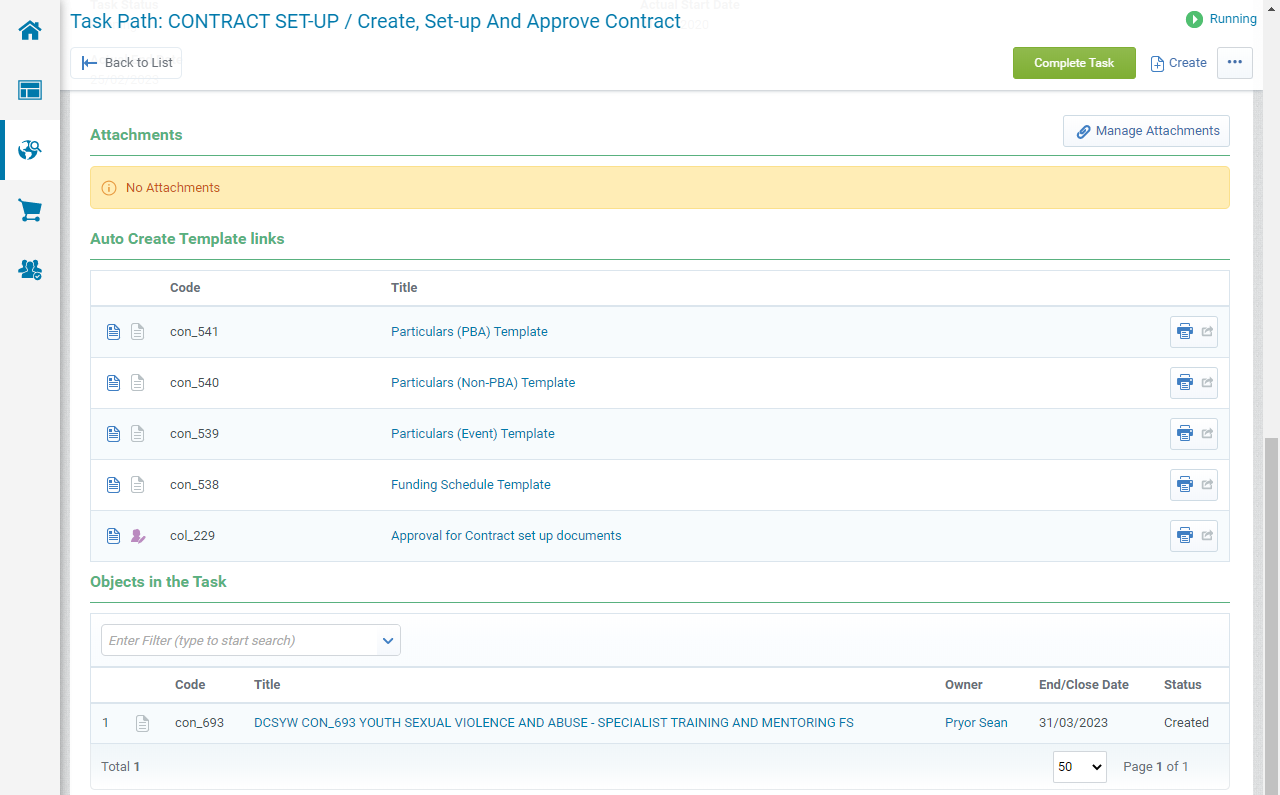
Task: Expand the filter dropdown chevron
Action: point(388,640)
